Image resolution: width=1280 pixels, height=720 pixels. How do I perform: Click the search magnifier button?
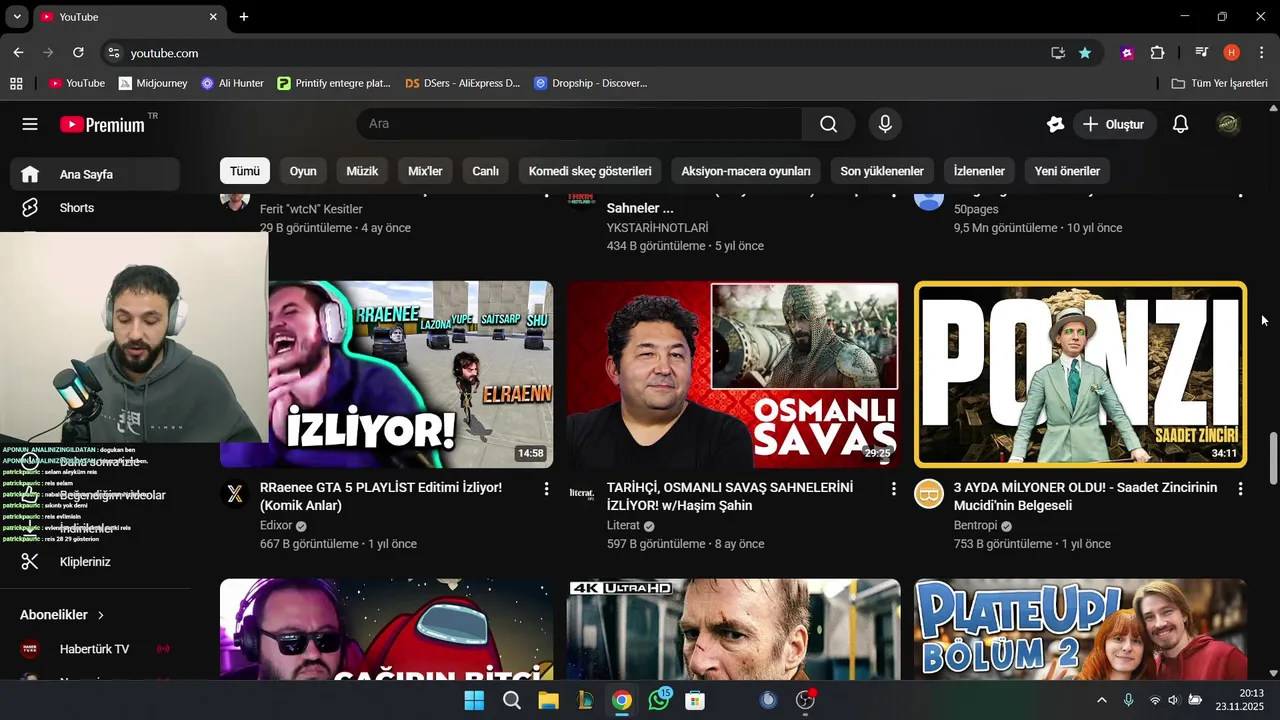828,124
